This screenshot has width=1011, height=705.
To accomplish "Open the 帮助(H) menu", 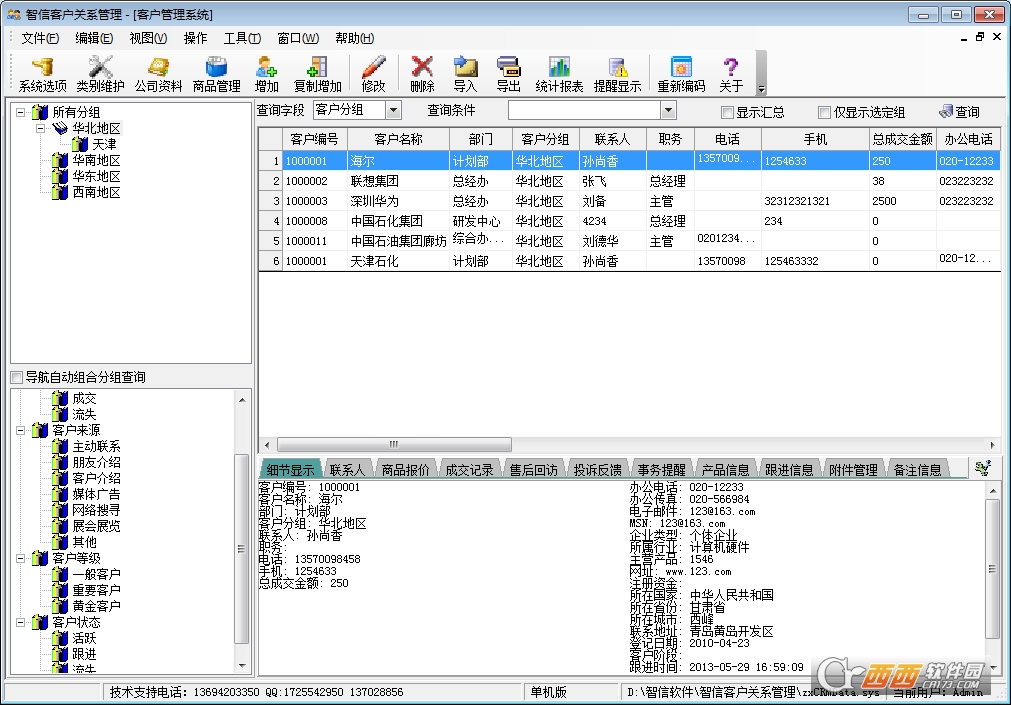I will 355,38.
